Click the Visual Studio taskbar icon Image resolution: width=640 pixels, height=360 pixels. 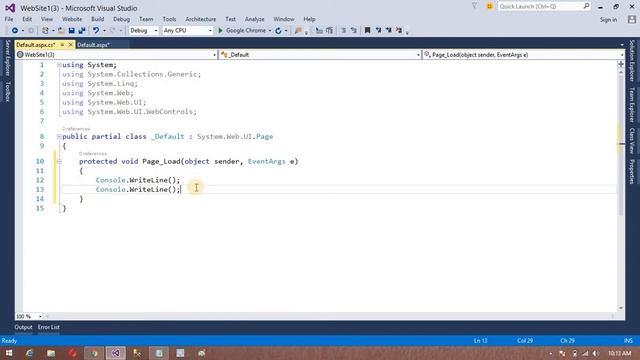coord(116,353)
